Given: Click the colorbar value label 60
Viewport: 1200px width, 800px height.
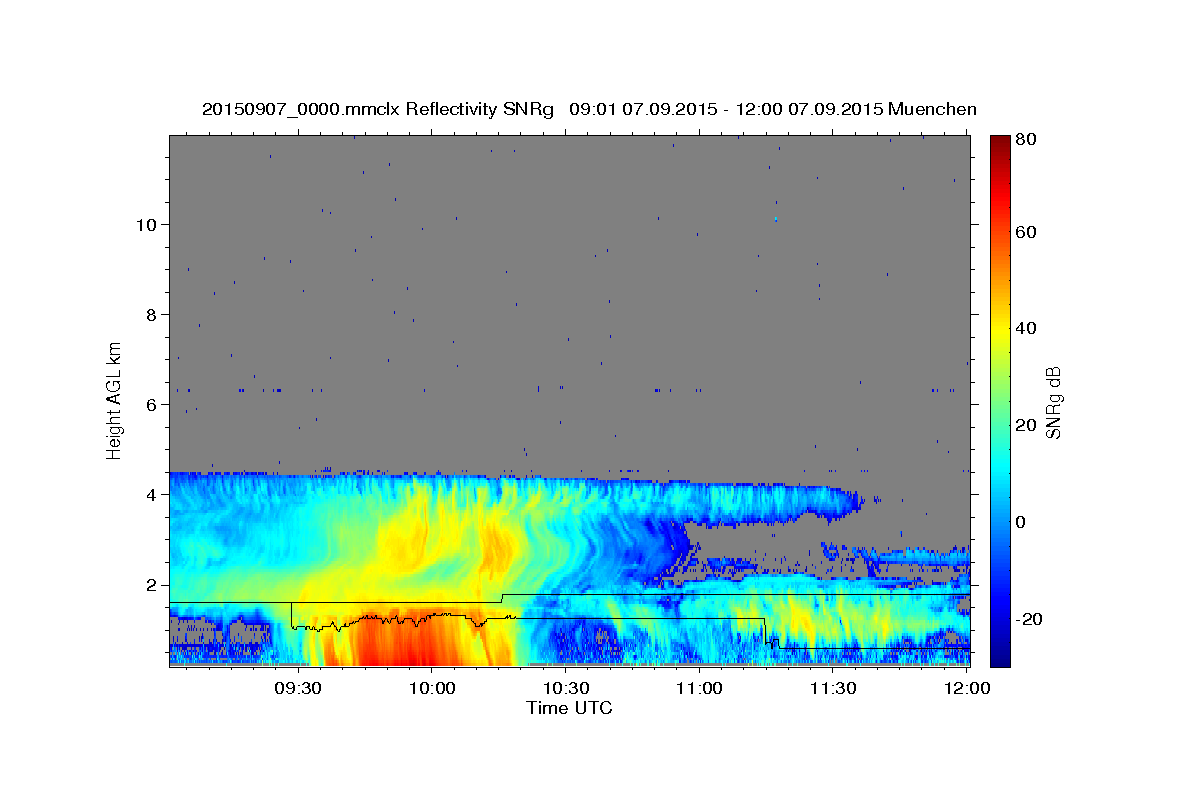Looking at the screenshot, I should [1028, 232].
